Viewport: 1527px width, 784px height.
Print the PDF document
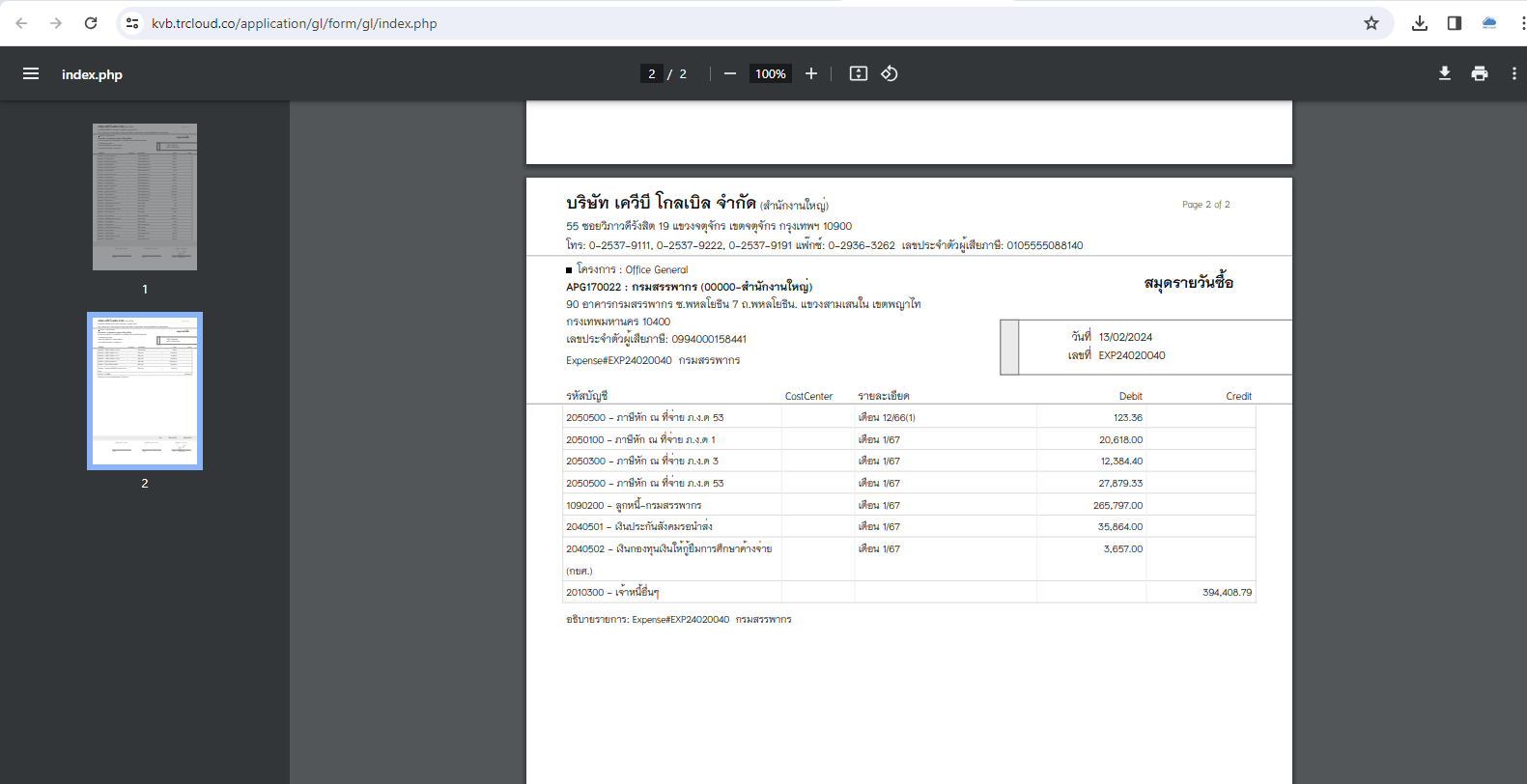click(x=1480, y=73)
